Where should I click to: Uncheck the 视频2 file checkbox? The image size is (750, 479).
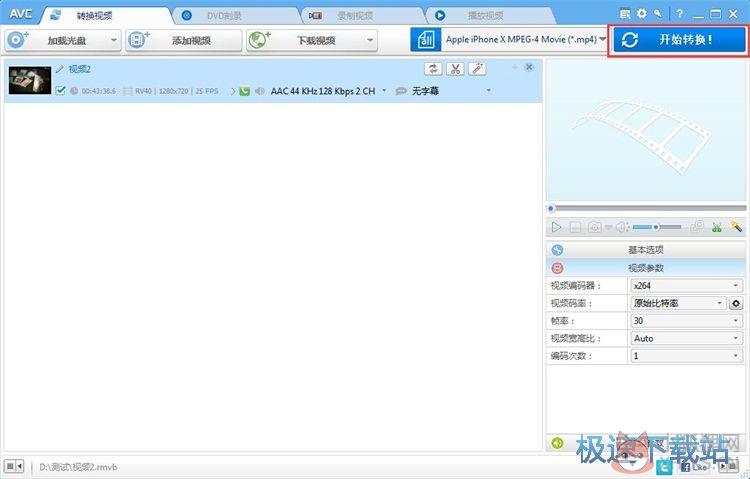[x=60, y=90]
